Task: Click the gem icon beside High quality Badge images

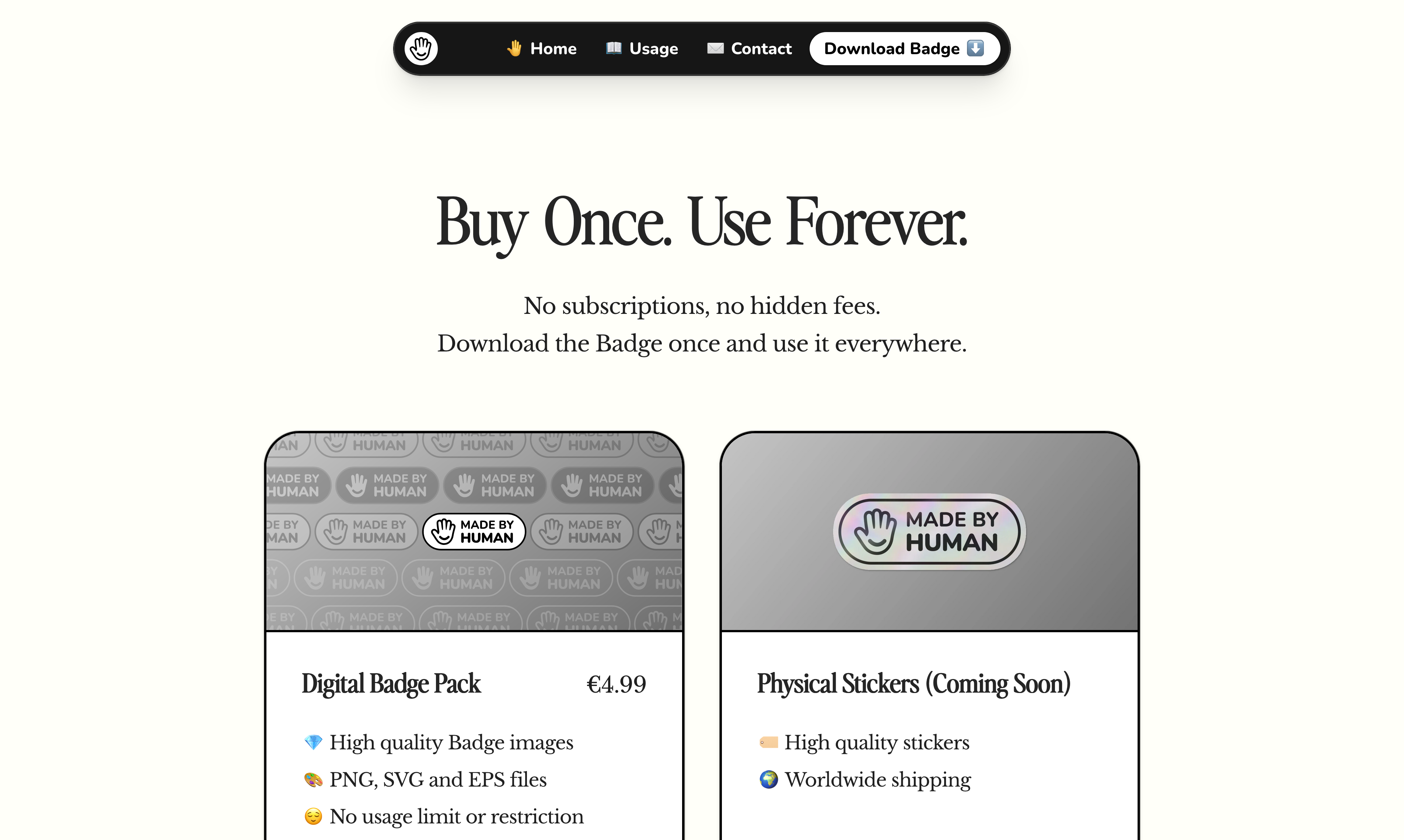Action: click(x=313, y=742)
